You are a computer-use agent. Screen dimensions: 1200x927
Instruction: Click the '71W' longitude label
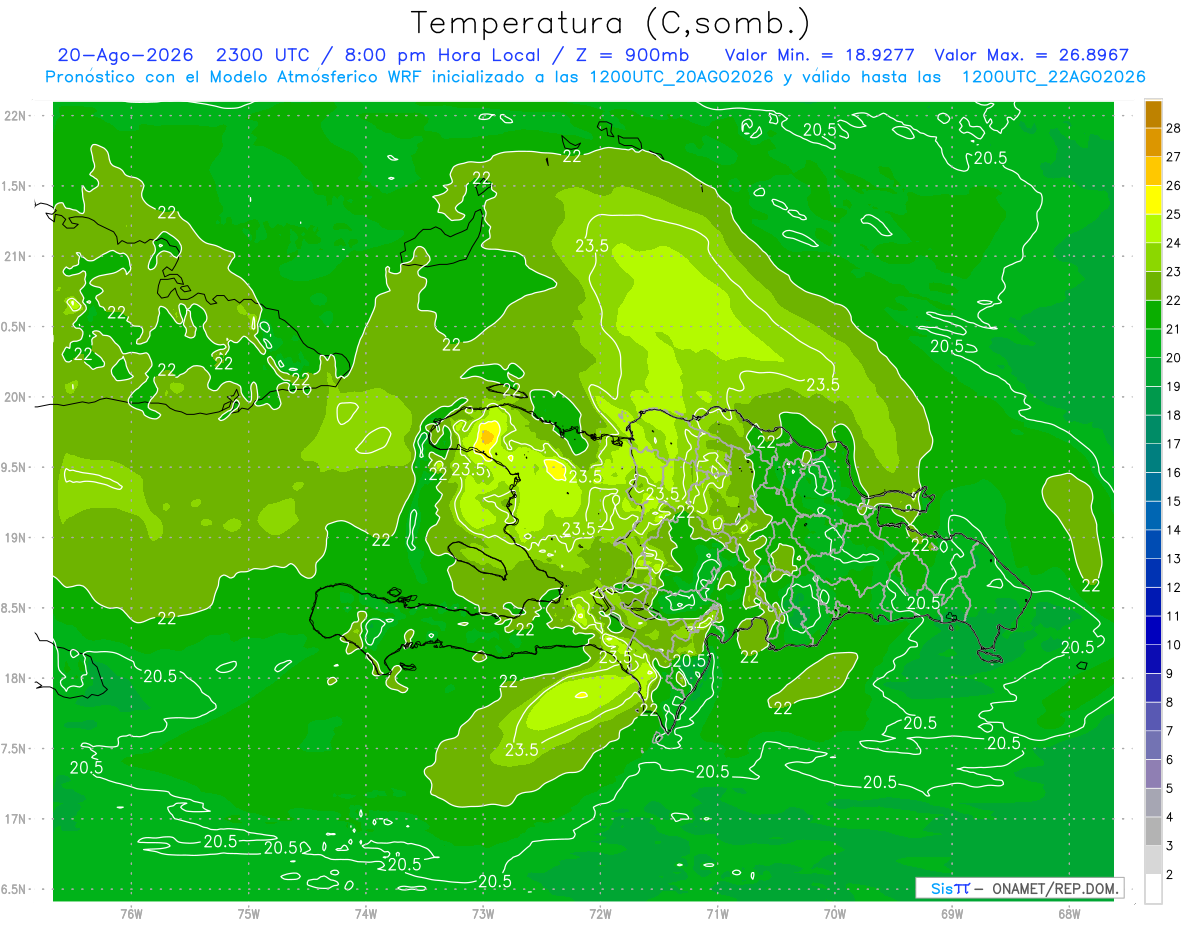click(717, 913)
